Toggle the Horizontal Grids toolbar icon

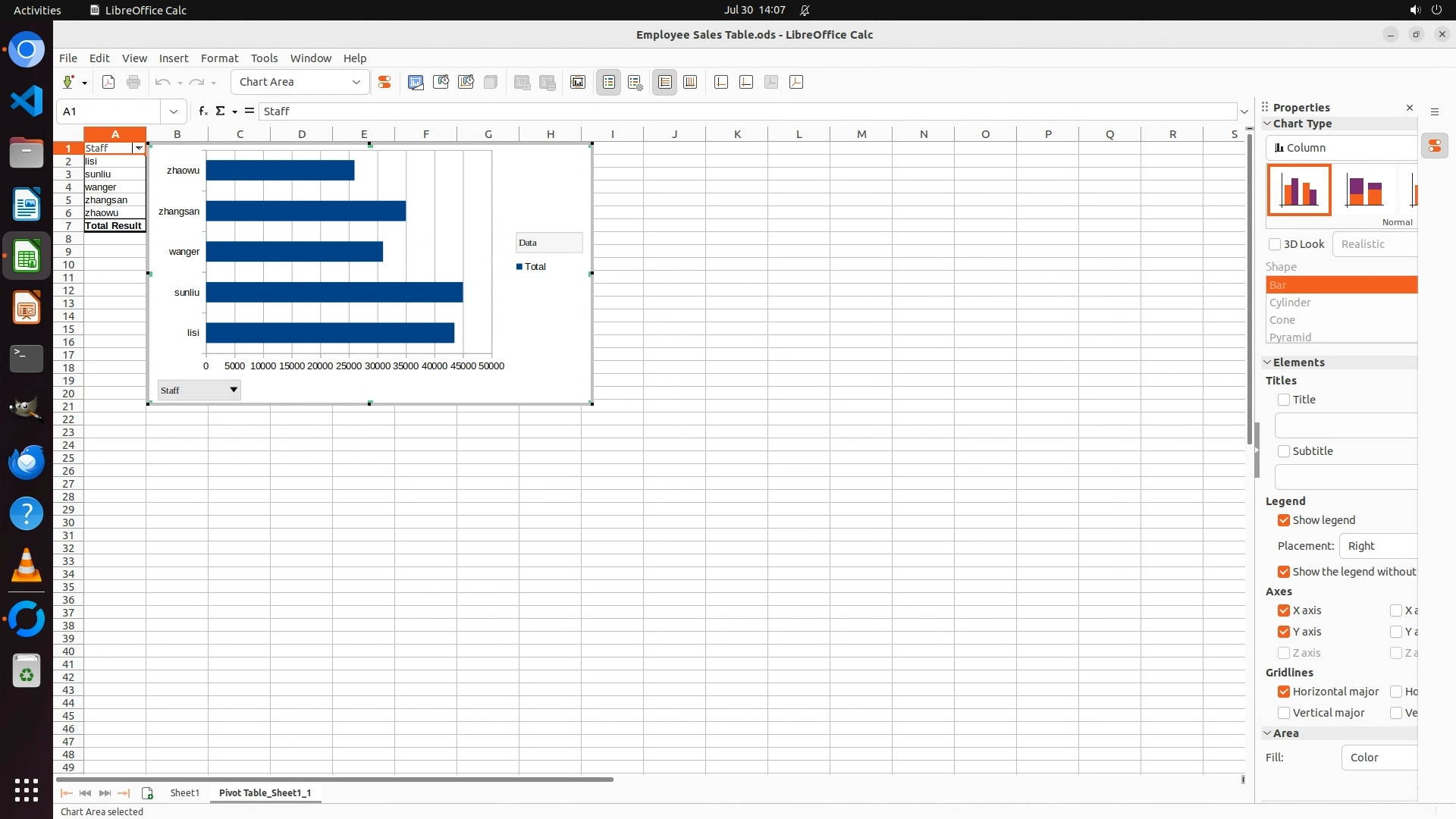[x=665, y=83]
